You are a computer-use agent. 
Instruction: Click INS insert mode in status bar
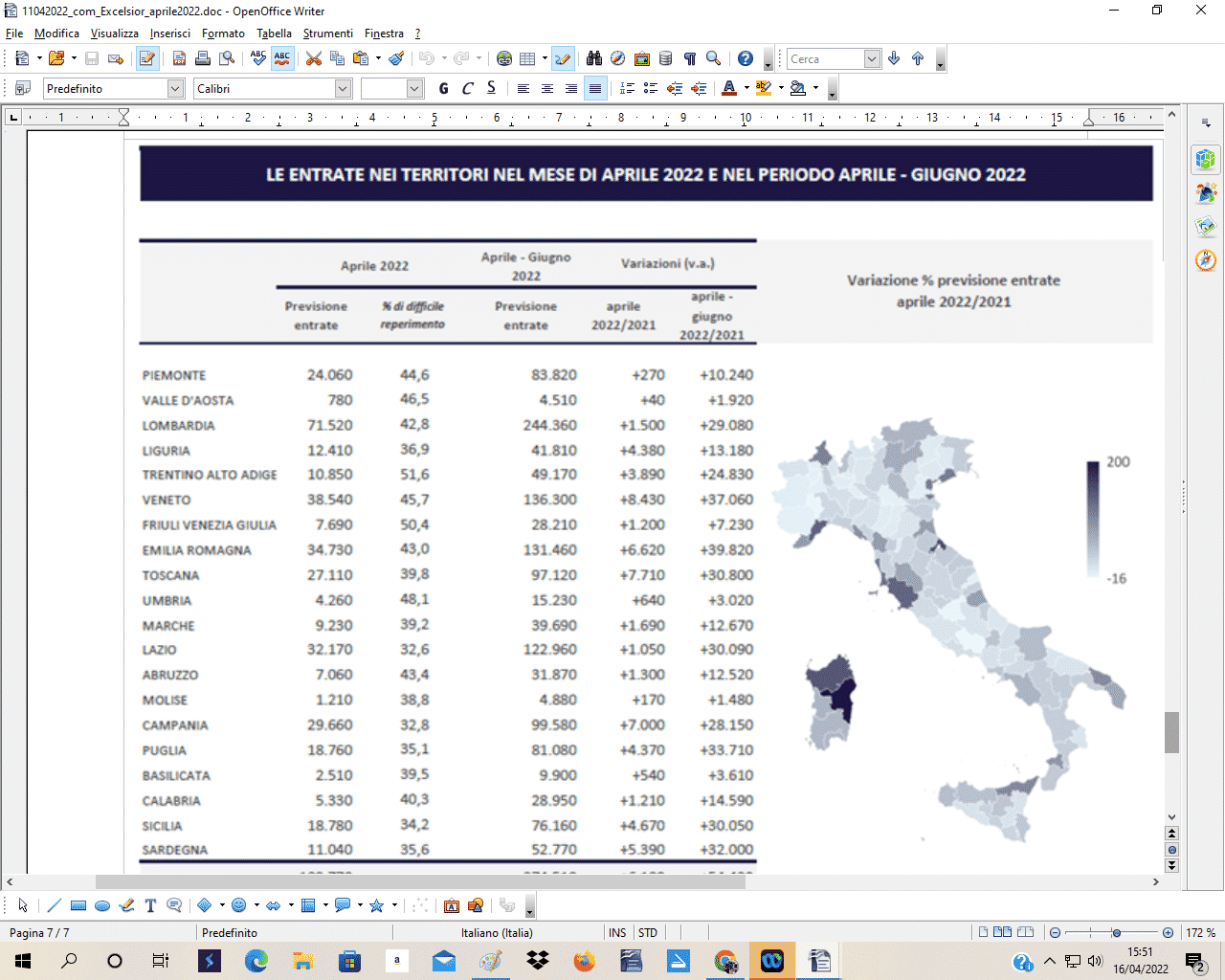(617, 932)
